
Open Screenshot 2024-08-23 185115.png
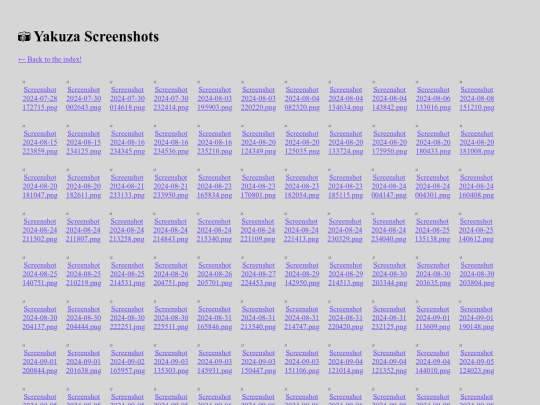tap(345, 186)
